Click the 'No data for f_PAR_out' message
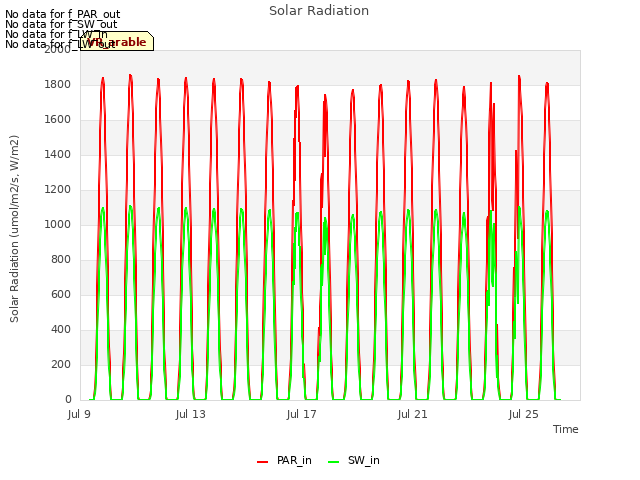 [63, 14]
